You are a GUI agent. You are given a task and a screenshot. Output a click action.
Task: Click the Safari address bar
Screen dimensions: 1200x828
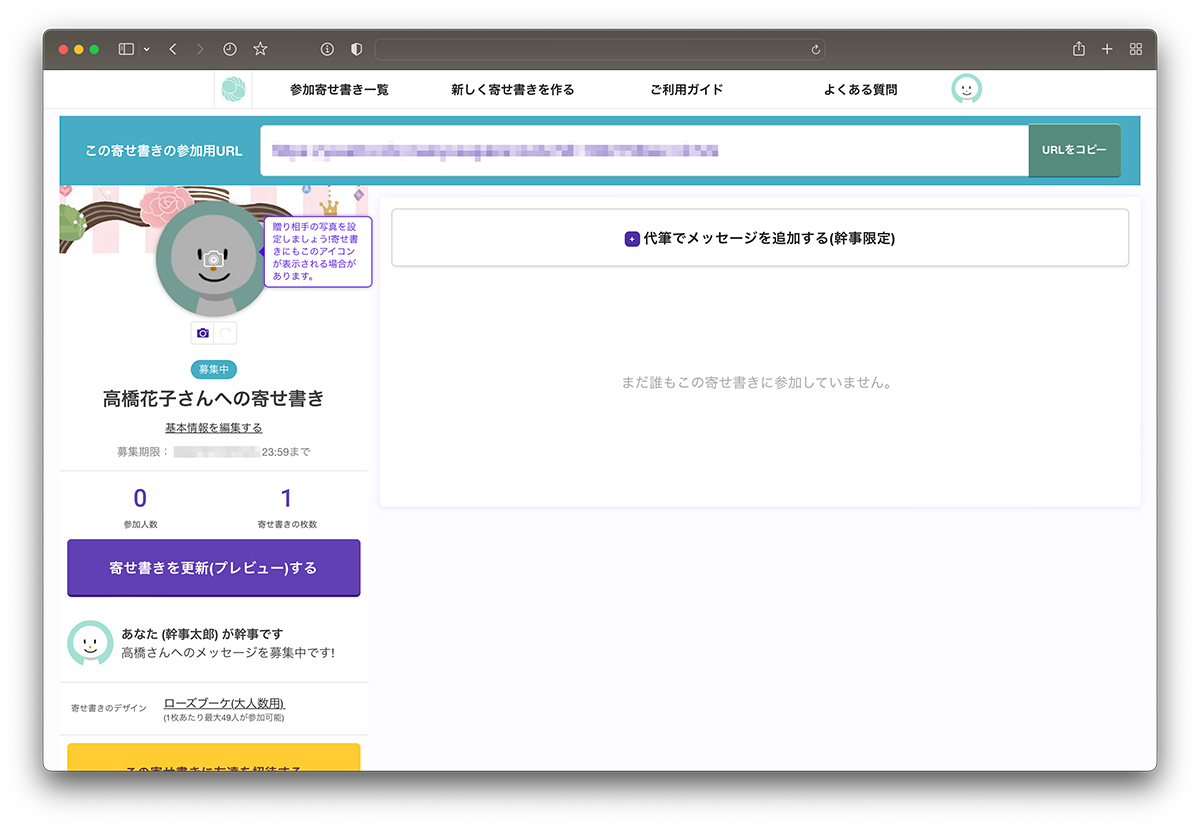coord(600,49)
